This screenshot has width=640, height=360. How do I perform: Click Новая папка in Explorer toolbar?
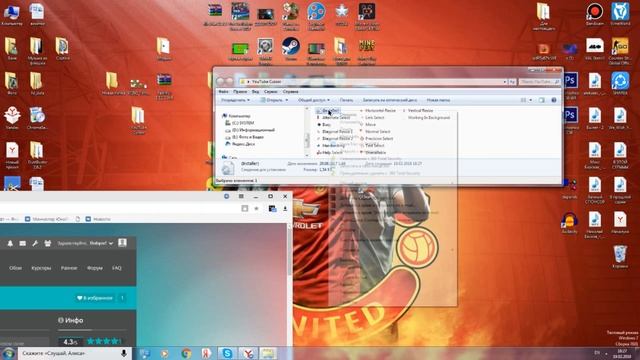438,100
